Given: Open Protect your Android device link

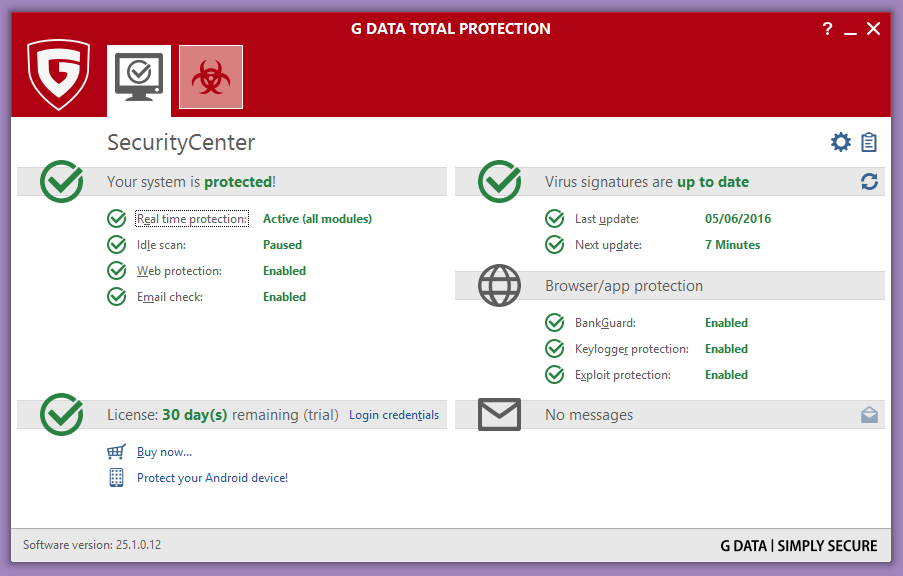Looking at the screenshot, I should pyautogui.click(x=212, y=478).
